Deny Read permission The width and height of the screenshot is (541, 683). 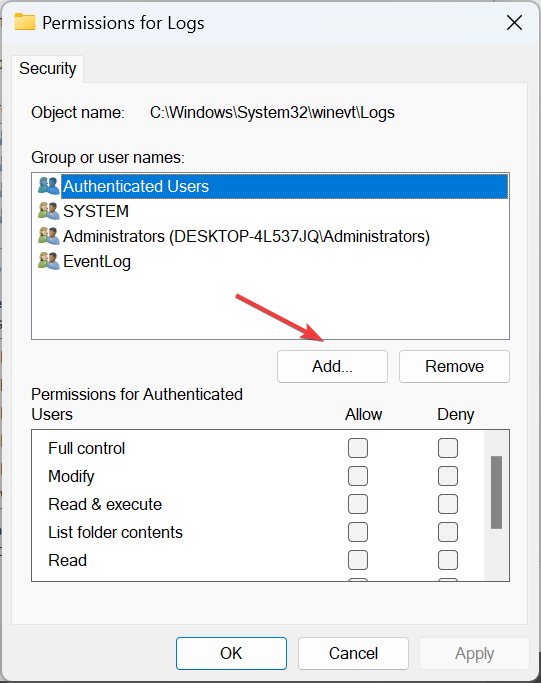(x=448, y=560)
